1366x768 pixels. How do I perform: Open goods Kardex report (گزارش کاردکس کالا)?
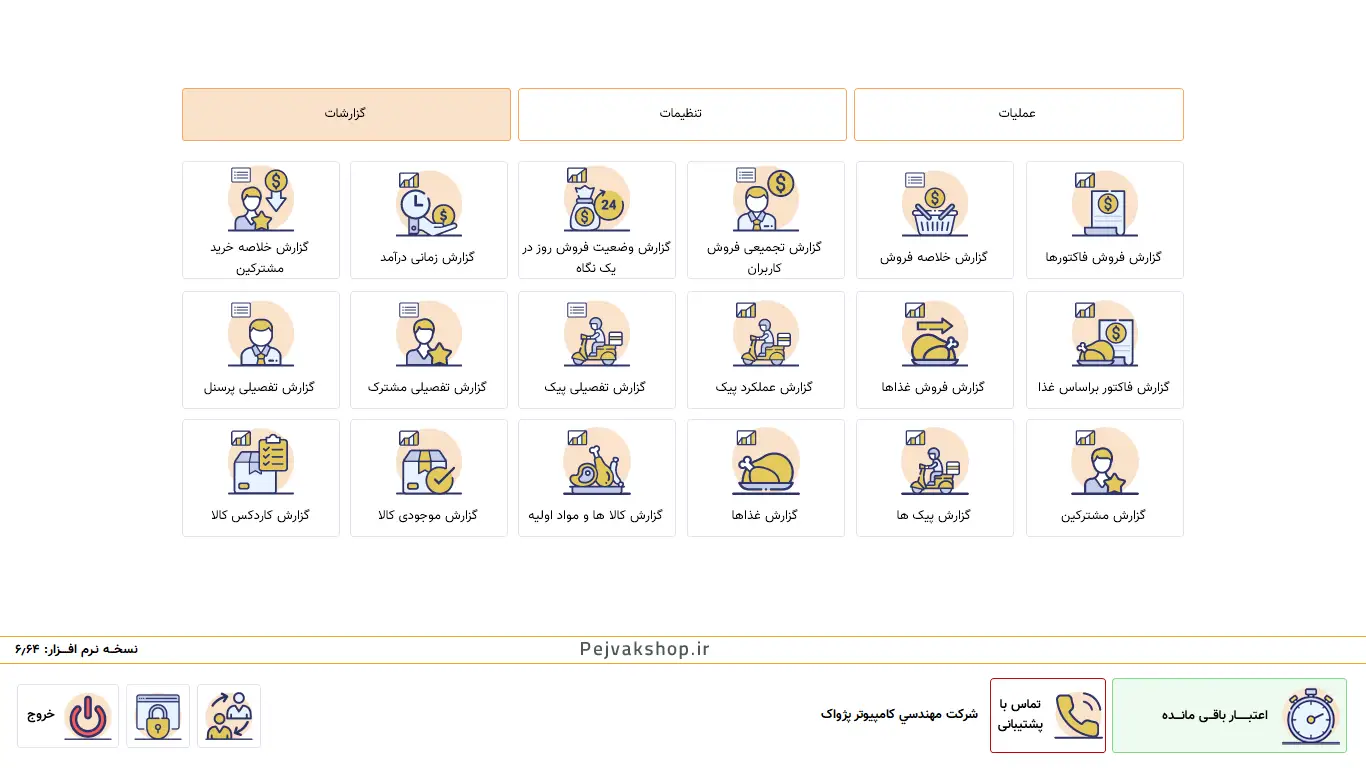(260, 478)
